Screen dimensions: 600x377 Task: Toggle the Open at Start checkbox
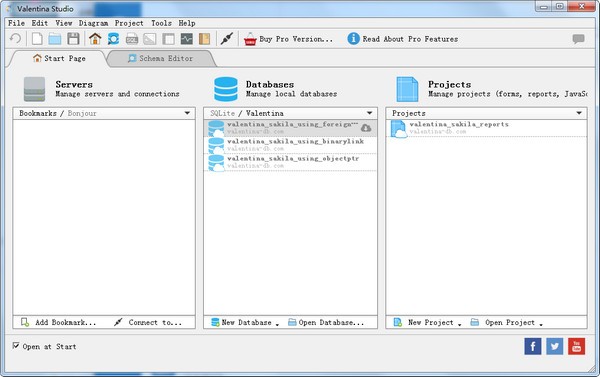16,346
